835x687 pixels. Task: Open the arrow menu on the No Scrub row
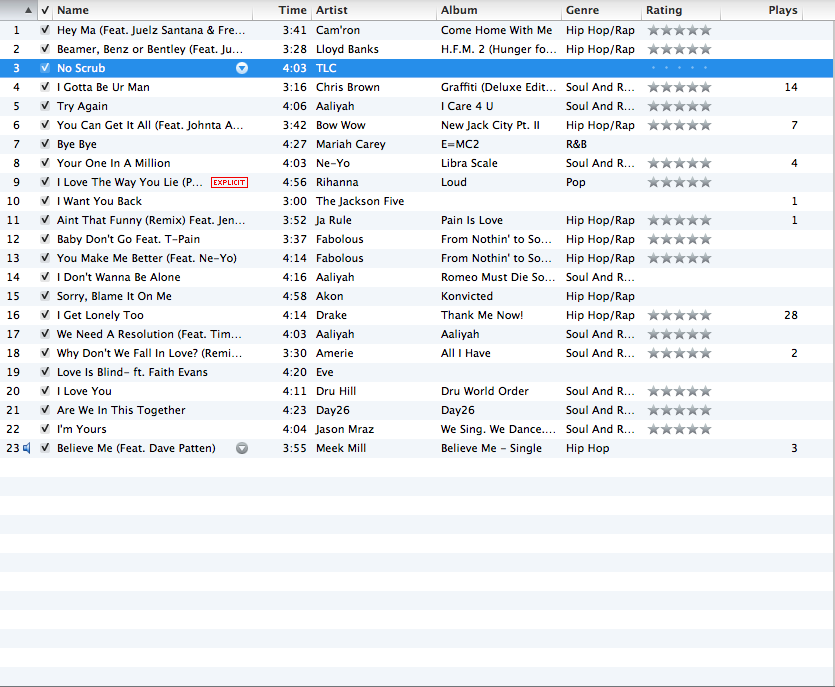point(242,68)
